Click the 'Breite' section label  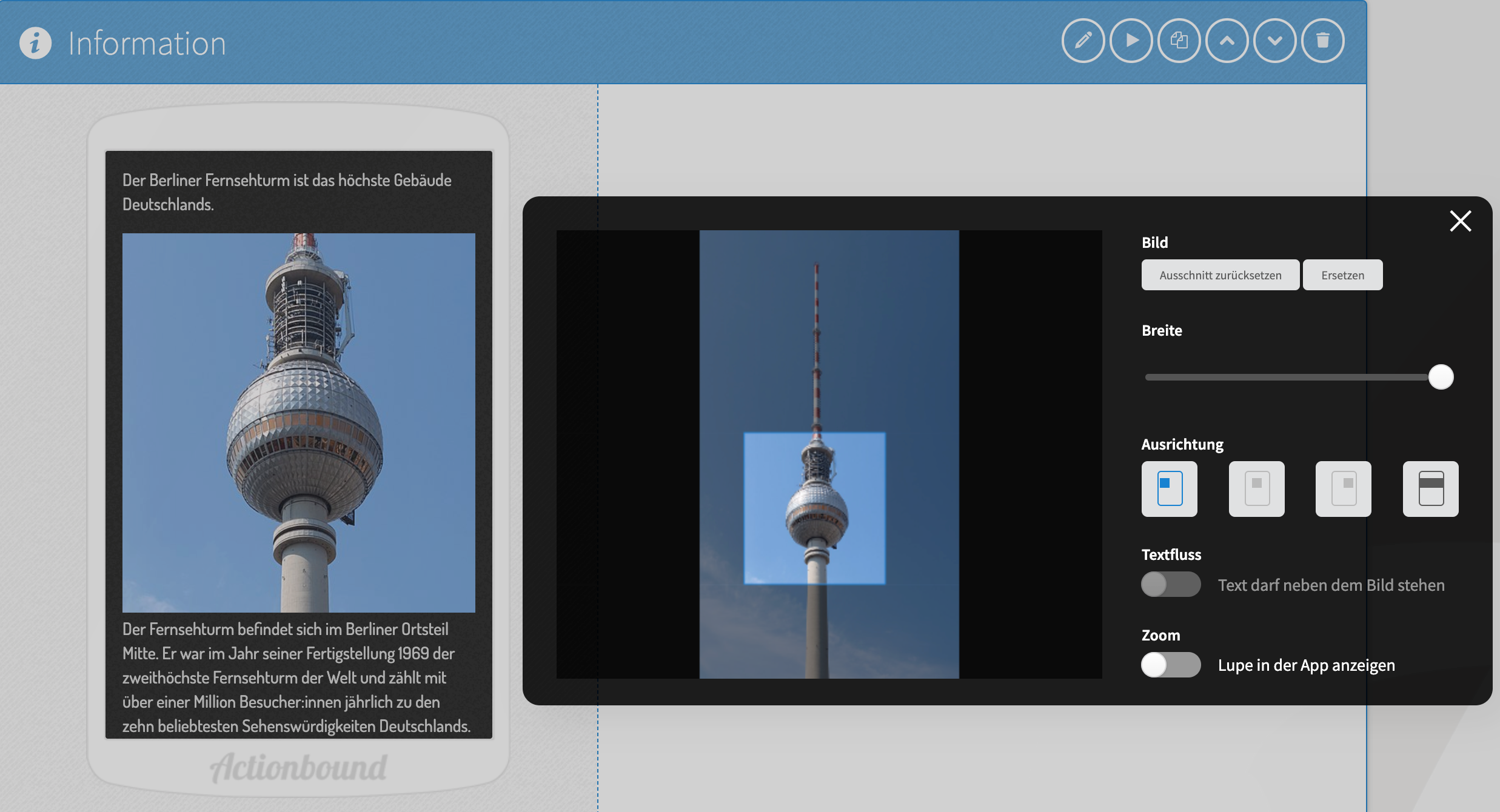1162,330
